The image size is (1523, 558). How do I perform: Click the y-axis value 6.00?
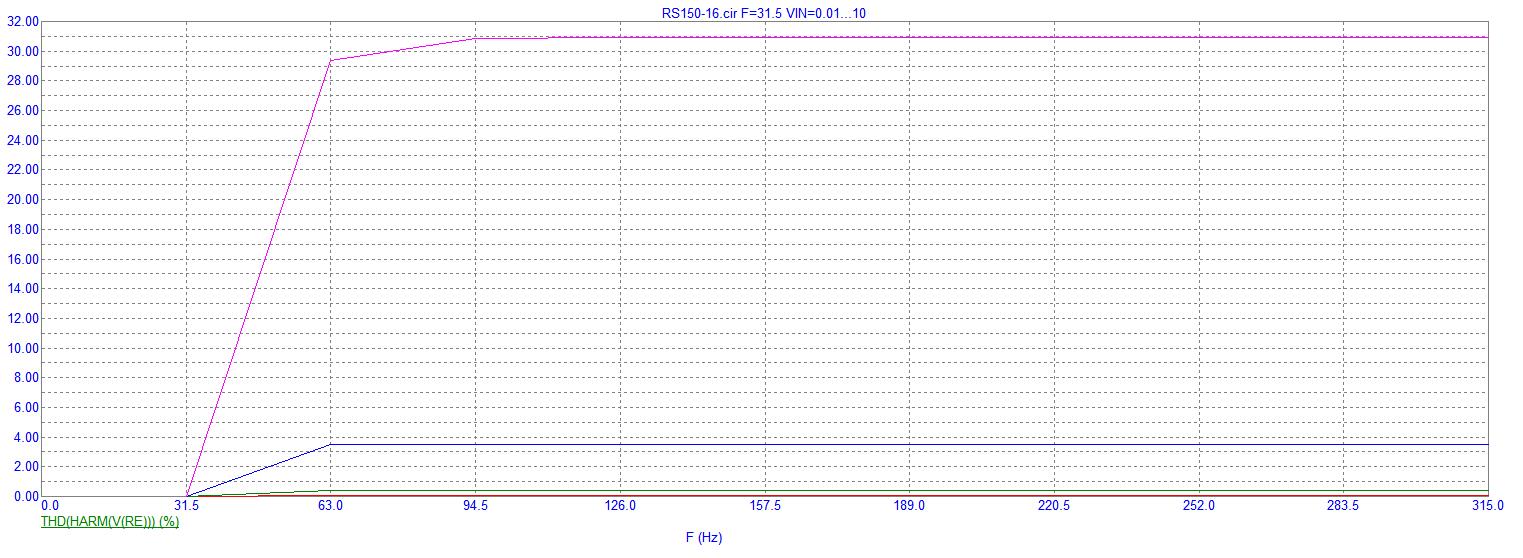(x=26, y=407)
